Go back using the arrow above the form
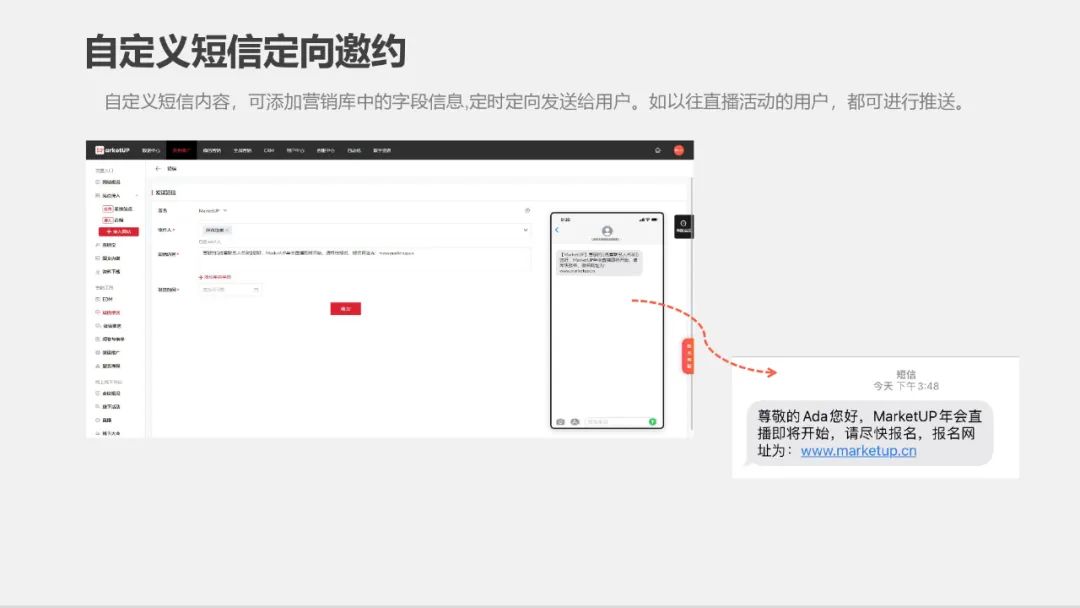 pyautogui.click(x=158, y=169)
